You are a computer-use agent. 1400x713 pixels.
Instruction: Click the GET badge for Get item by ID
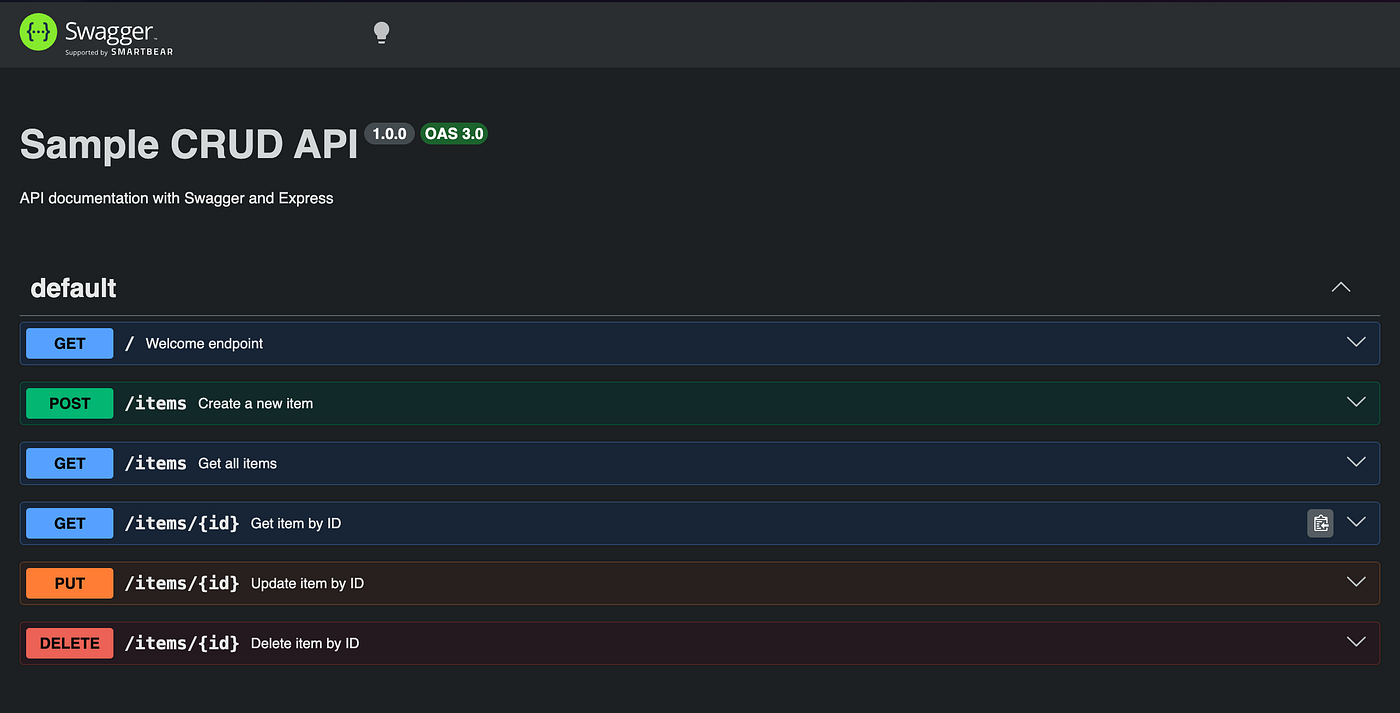(70, 523)
